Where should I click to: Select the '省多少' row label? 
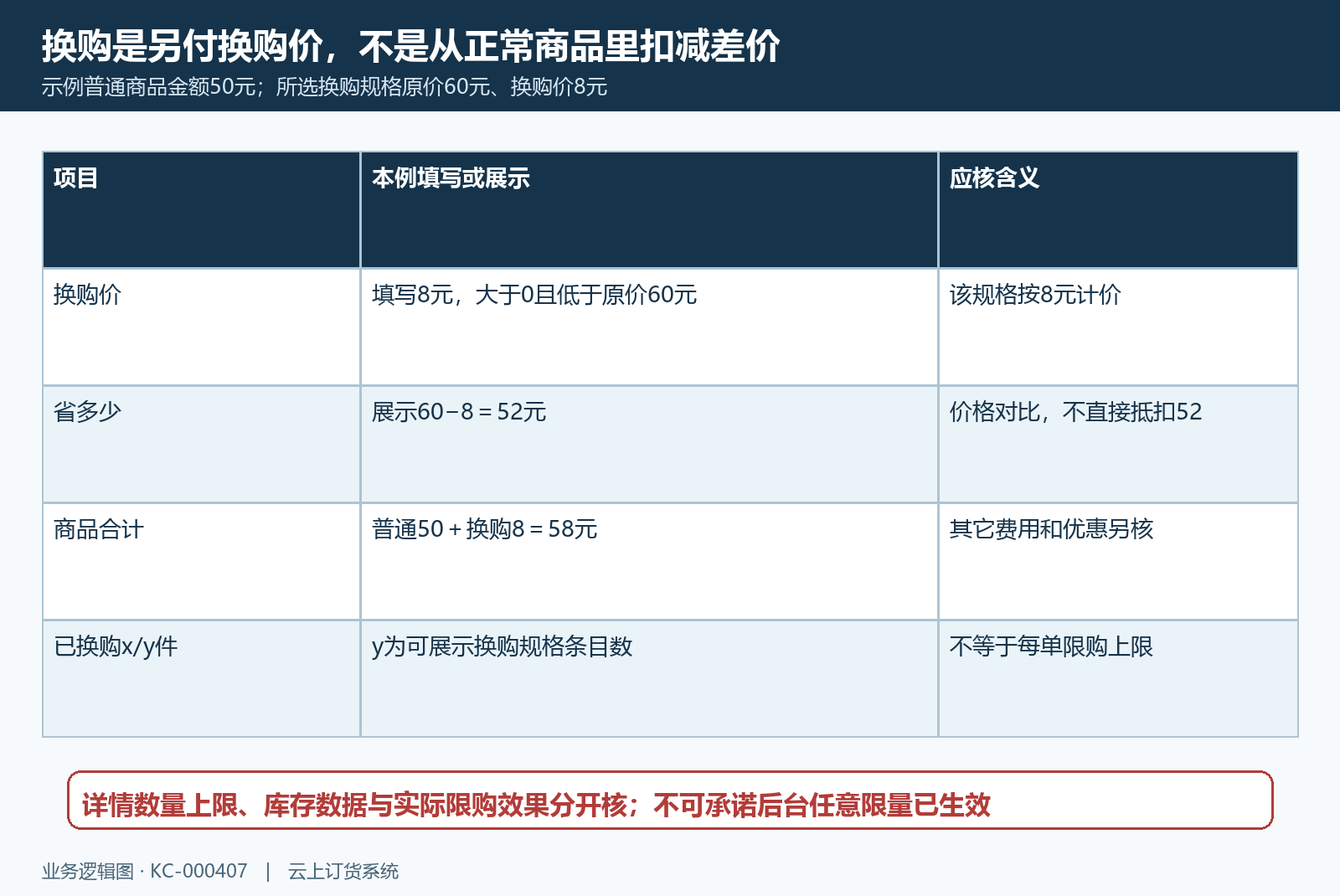pyautogui.click(x=202, y=445)
